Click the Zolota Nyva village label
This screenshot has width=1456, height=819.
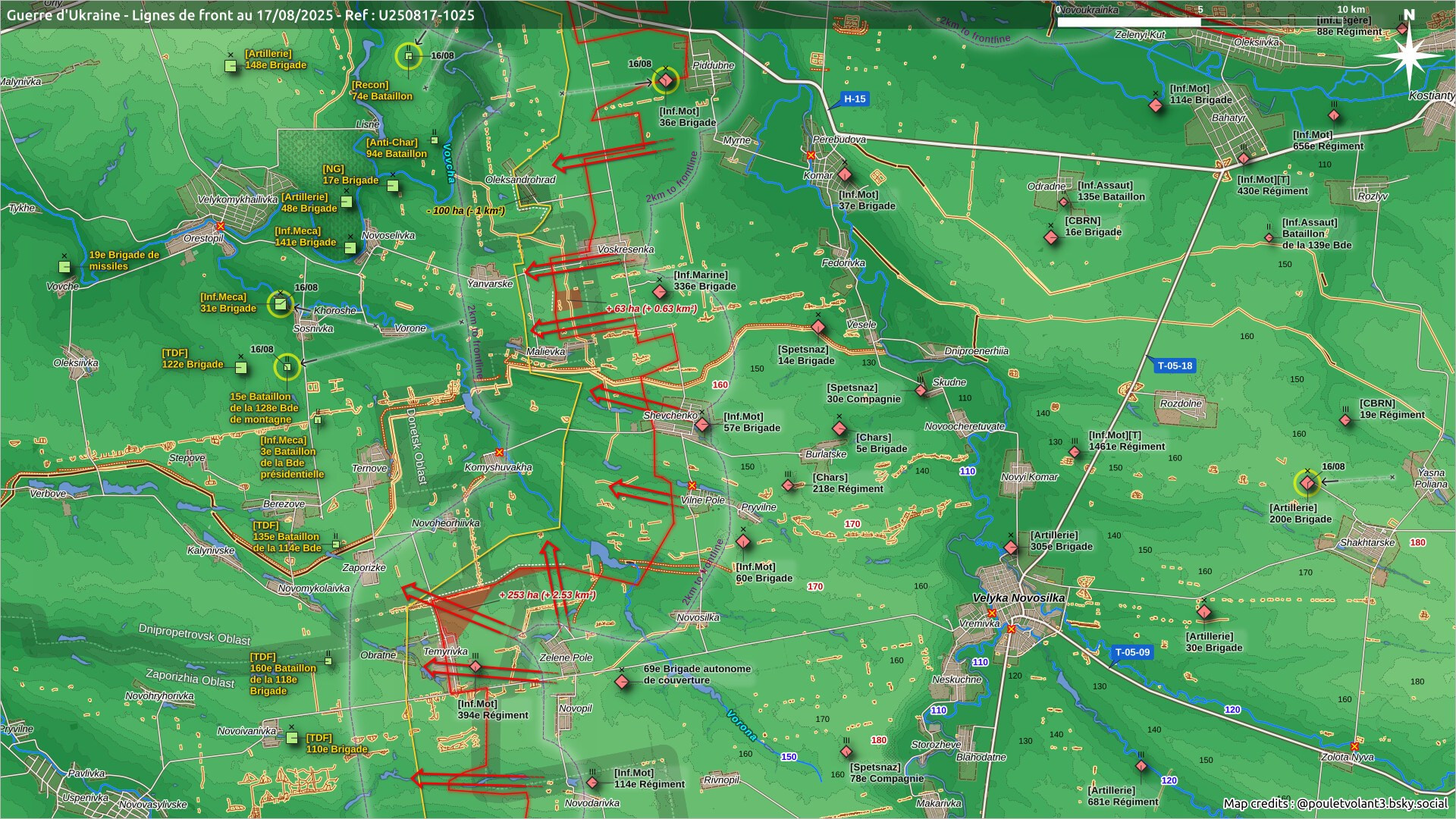pos(1348,758)
